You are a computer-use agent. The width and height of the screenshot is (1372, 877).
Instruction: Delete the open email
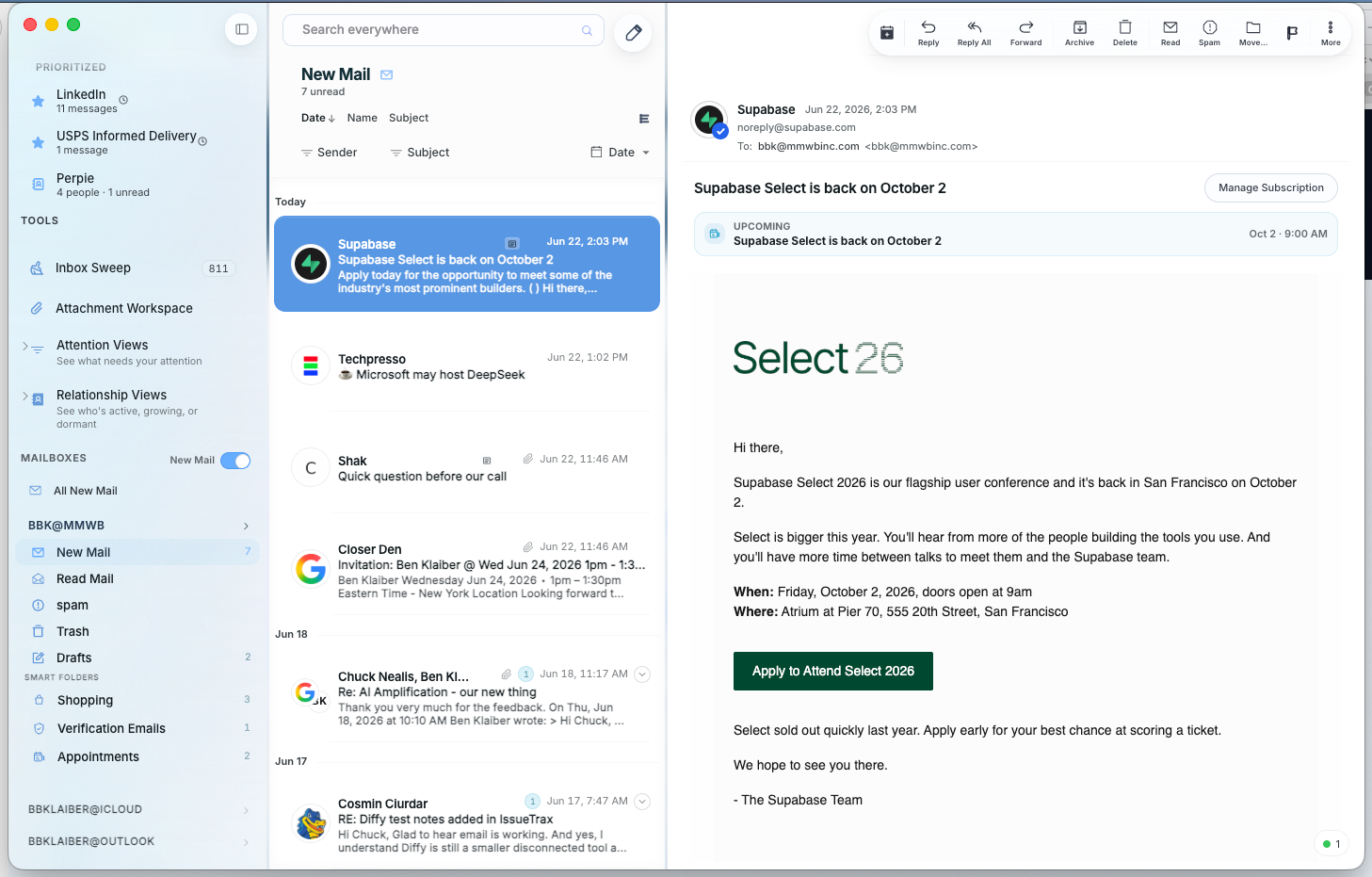tap(1124, 33)
